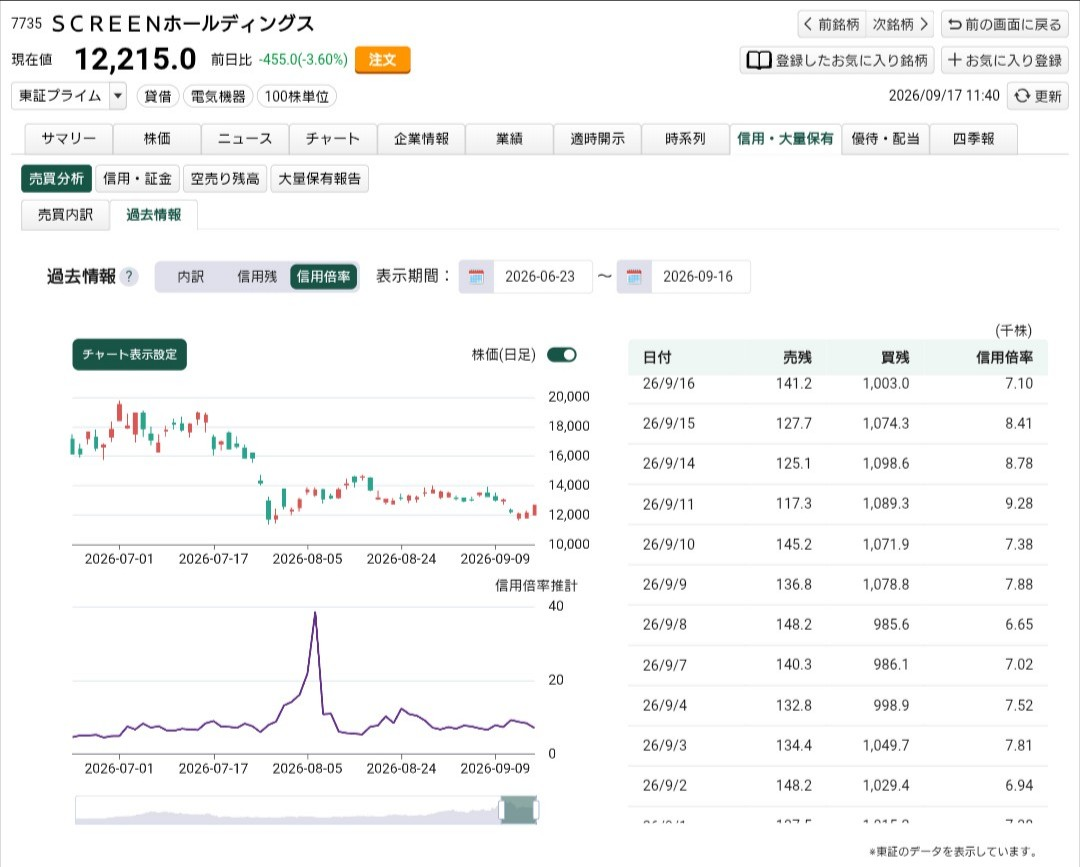This screenshot has width=1080, height=867.
Task: Click the end date calendar icon
Action: click(x=634, y=277)
